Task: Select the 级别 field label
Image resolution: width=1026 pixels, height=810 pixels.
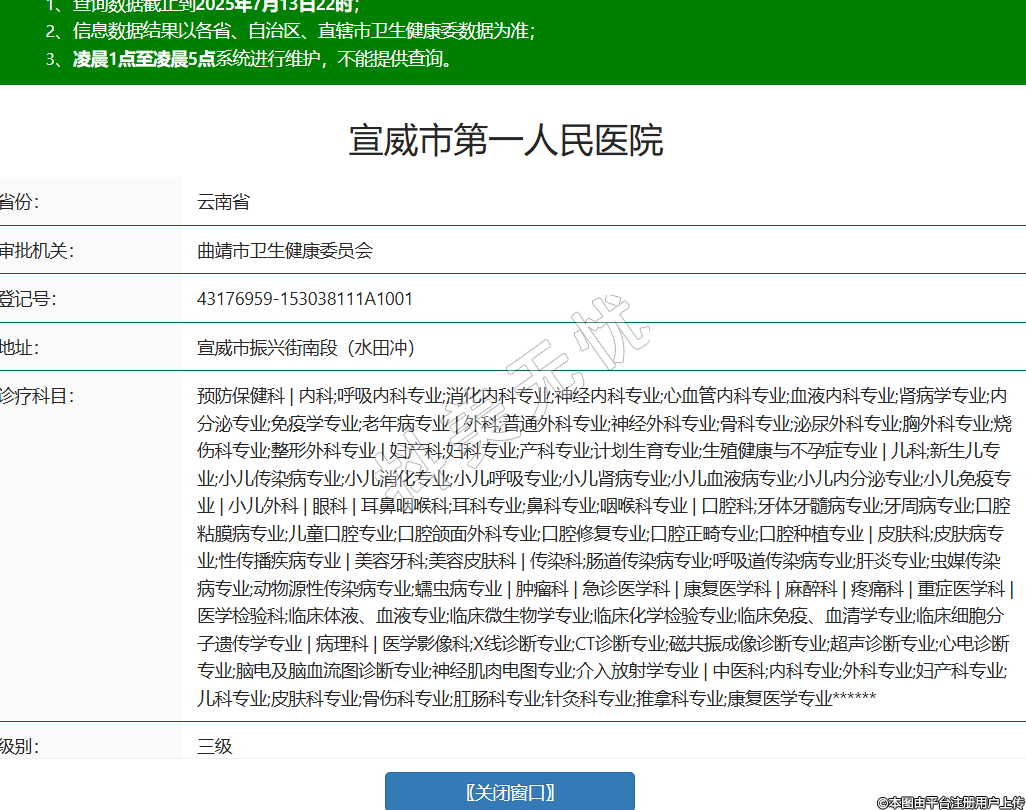Action: coord(20,746)
